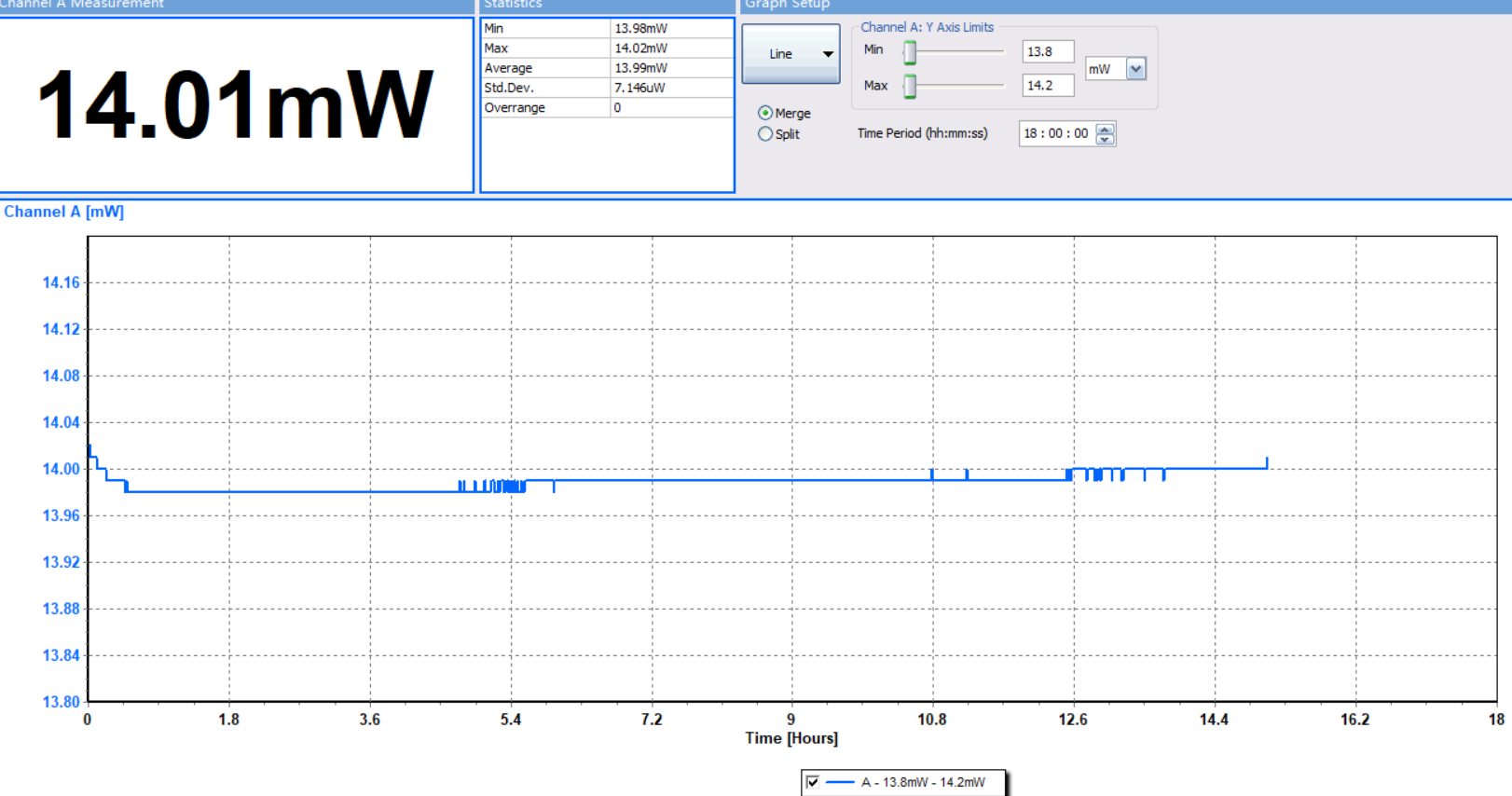Image resolution: width=1512 pixels, height=796 pixels.
Task: Click the Max Y-axis field showing 14.2
Action: tap(1047, 86)
